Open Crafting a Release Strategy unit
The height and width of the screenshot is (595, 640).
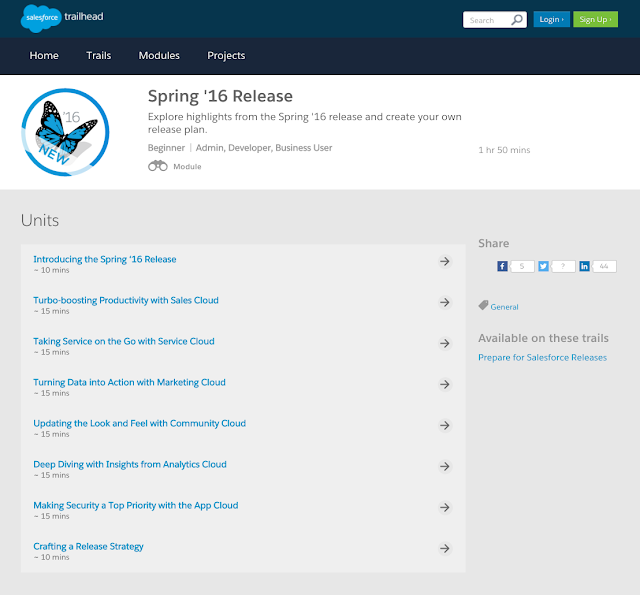88,546
